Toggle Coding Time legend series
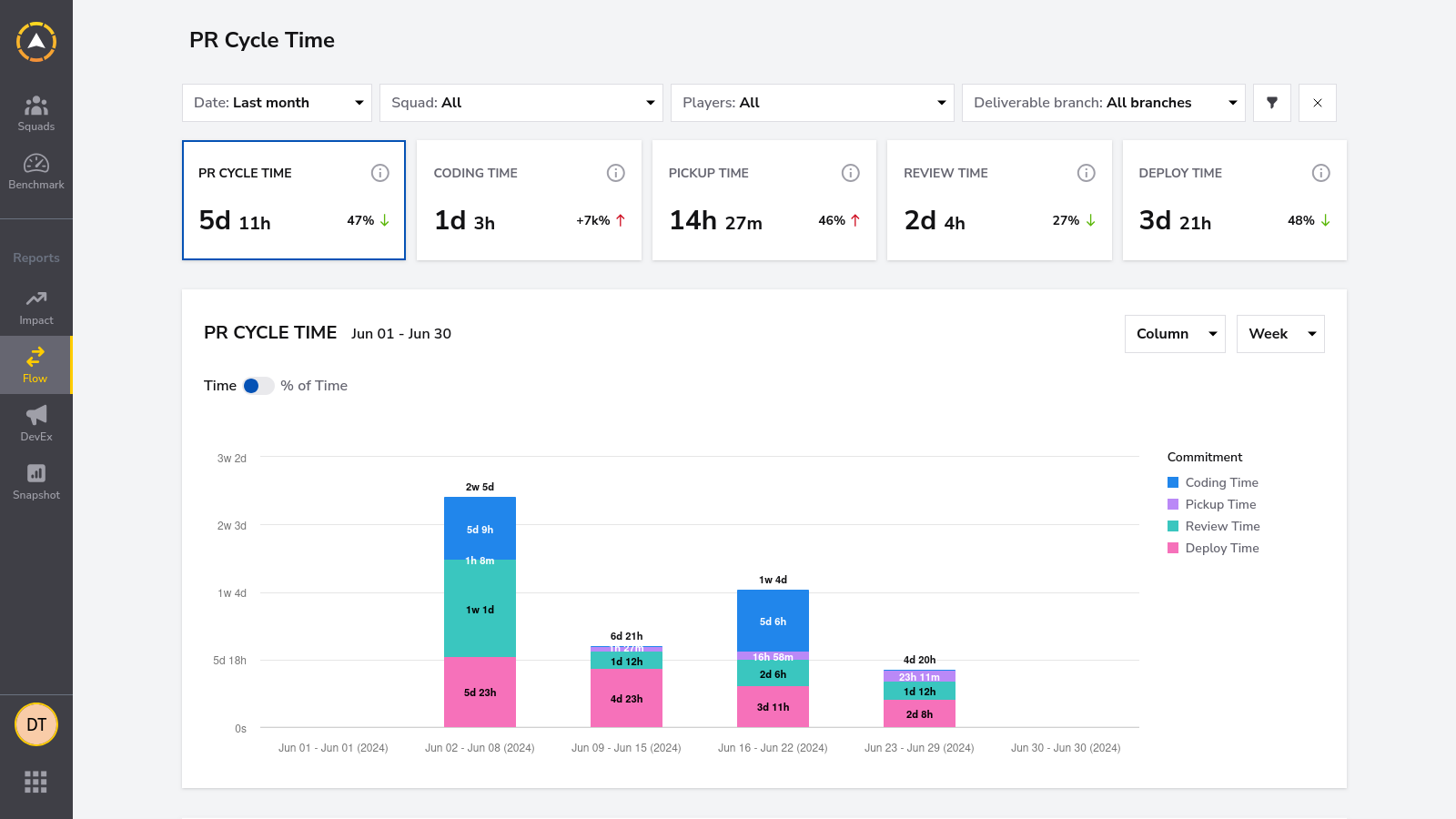Screen dimensions: 1456x819 click(1213, 482)
